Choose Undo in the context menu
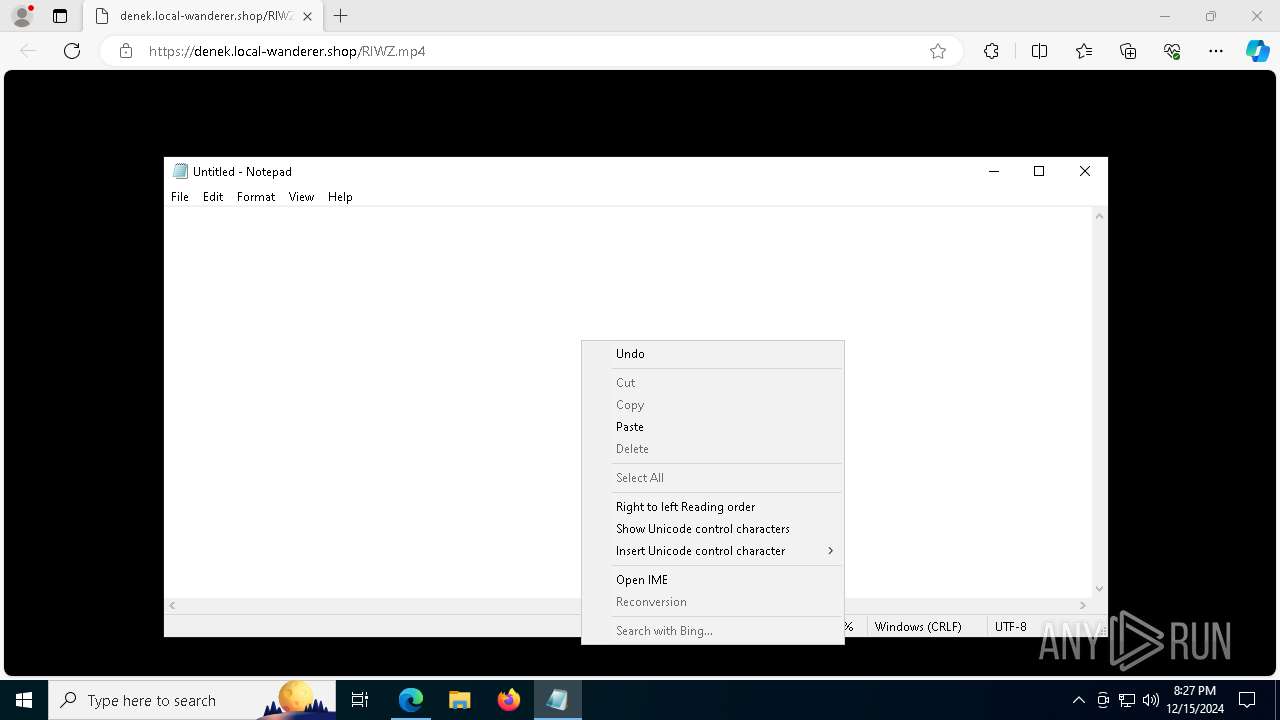This screenshot has width=1280, height=720. (x=713, y=354)
